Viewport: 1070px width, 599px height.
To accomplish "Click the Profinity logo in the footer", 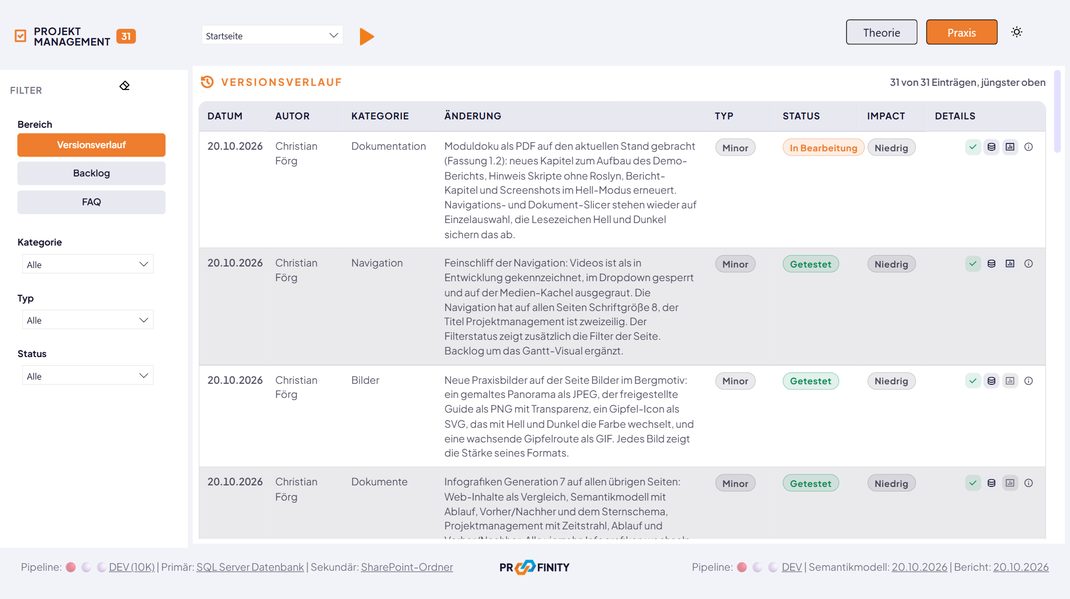I will pyautogui.click(x=534, y=567).
